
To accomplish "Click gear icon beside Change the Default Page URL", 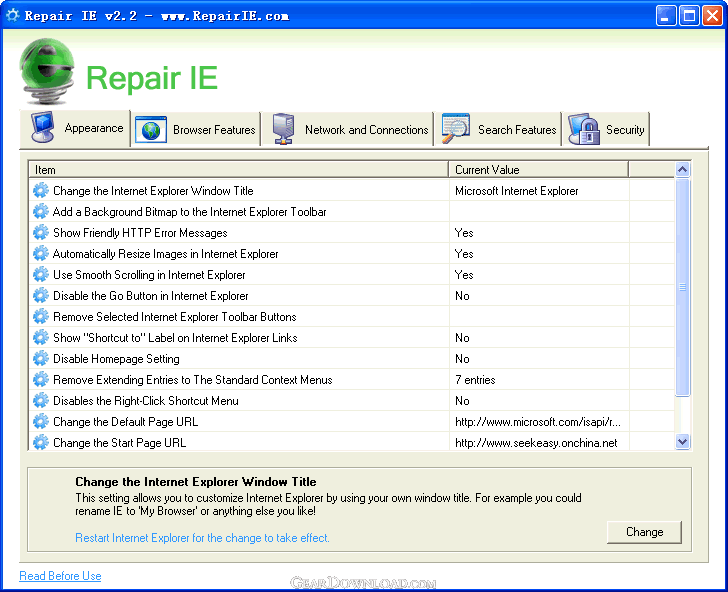I will coord(41,421).
